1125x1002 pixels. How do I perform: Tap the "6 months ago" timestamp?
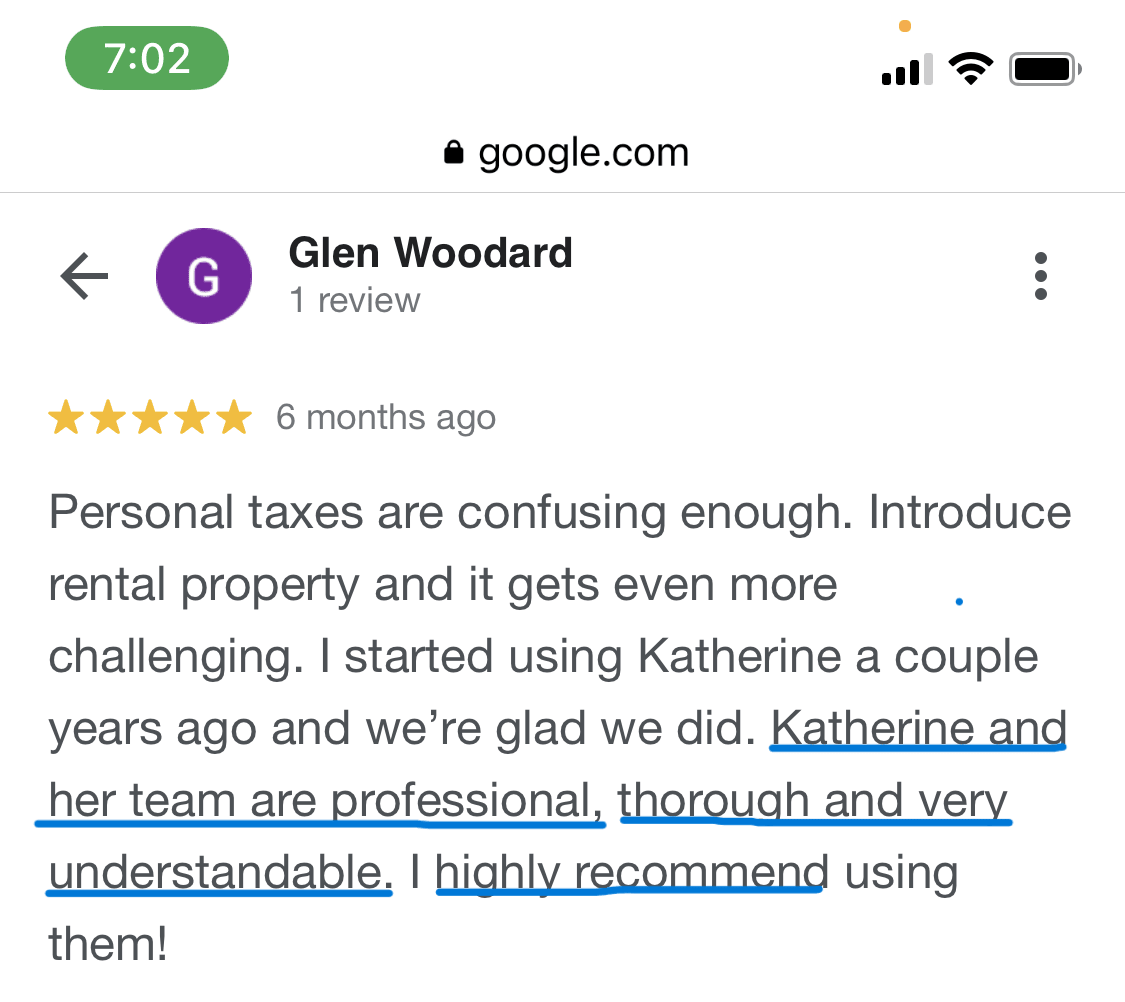pyautogui.click(x=386, y=417)
